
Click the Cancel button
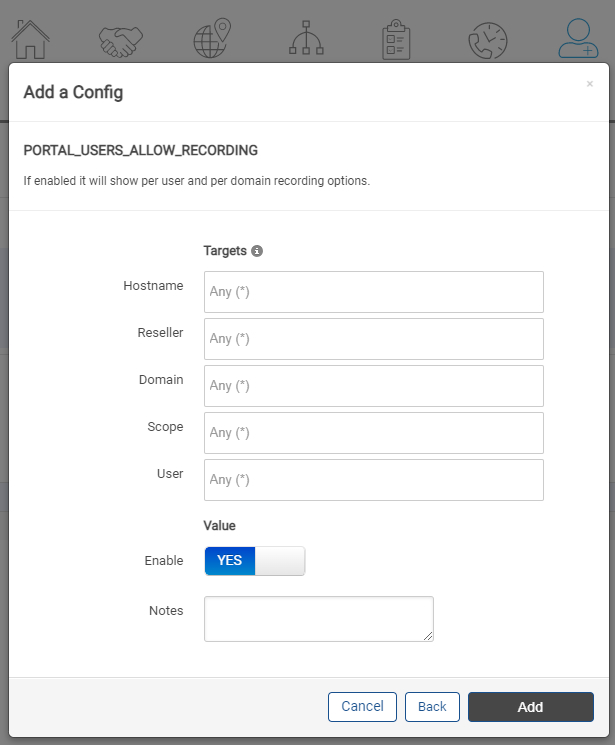tap(362, 707)
